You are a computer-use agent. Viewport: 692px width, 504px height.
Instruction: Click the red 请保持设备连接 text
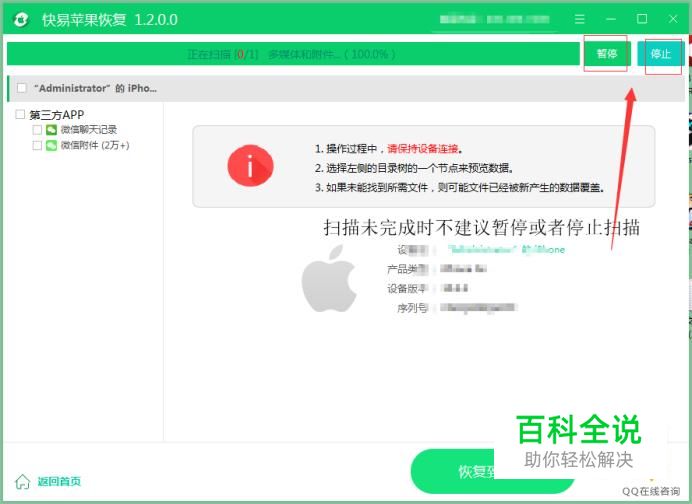pos(423,149)
